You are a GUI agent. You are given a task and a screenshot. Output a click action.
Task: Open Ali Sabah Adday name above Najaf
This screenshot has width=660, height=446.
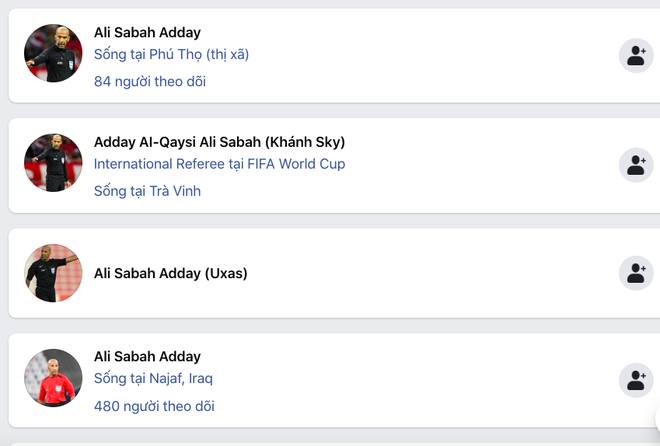pos(147,356)
